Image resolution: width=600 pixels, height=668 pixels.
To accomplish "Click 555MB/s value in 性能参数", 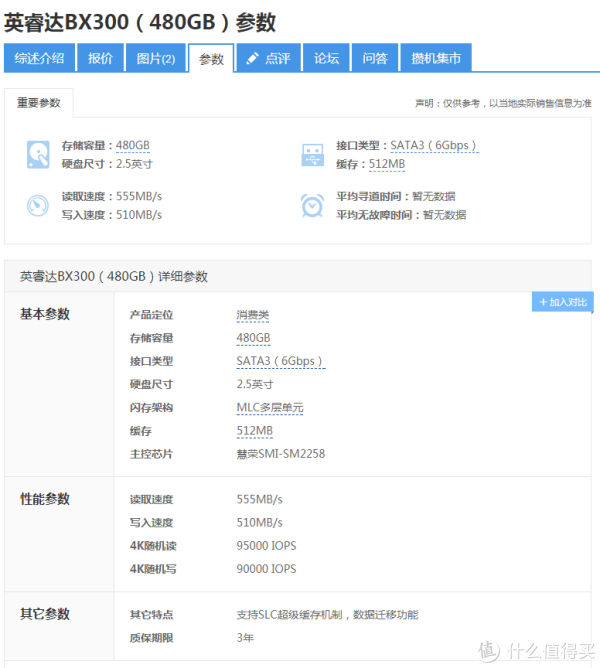I will 260,499.
